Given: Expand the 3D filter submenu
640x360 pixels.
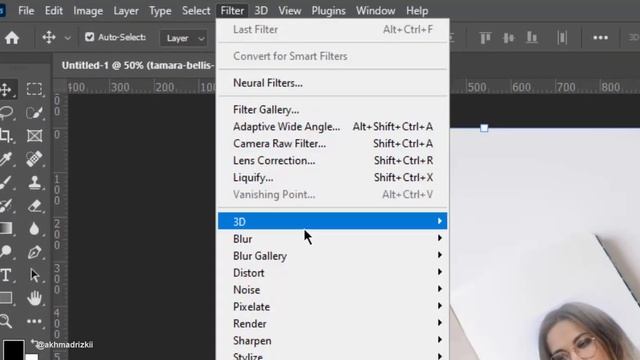Looking at the screenshot, I should [x=332, y=221].
